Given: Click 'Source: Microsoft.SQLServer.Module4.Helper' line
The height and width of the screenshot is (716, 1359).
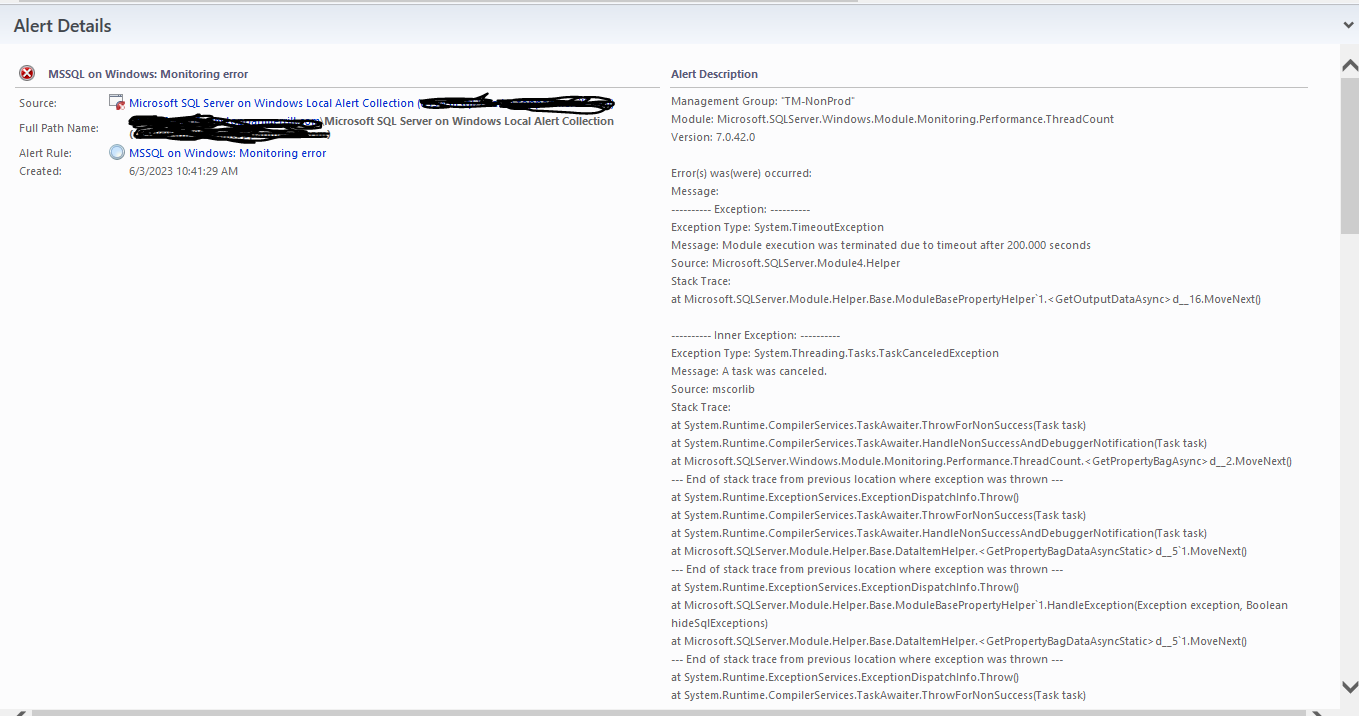Looking at the screenshot, I should click(x=785, y=263).
